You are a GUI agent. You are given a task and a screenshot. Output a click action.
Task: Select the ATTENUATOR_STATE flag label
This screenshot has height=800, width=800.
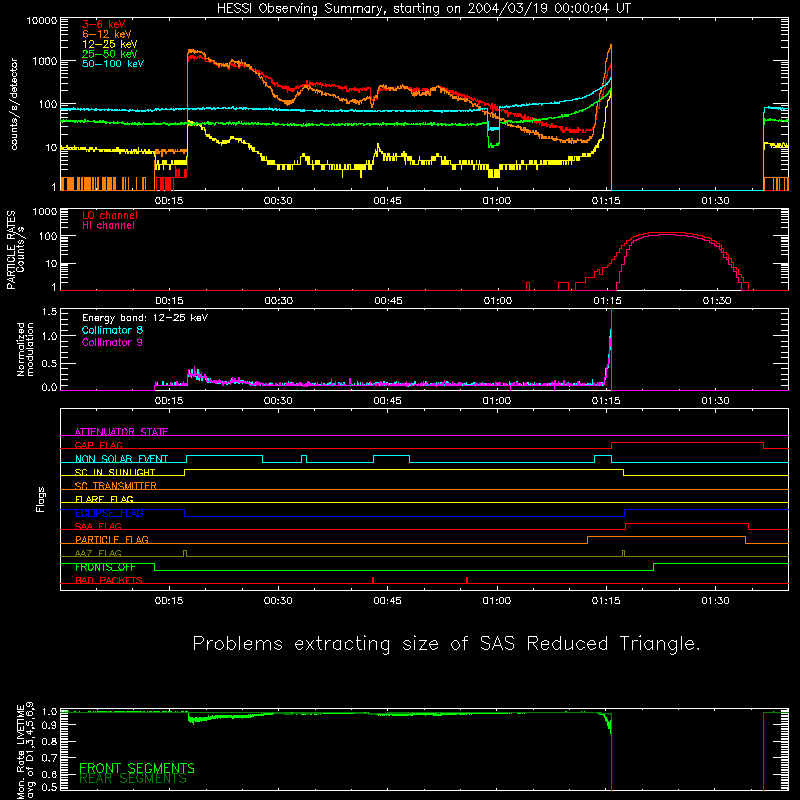pyautogui.click(x=121, y=432)
